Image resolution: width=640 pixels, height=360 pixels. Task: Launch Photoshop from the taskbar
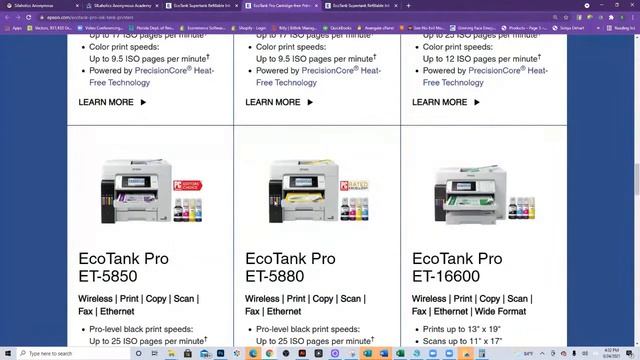point(220,353)
